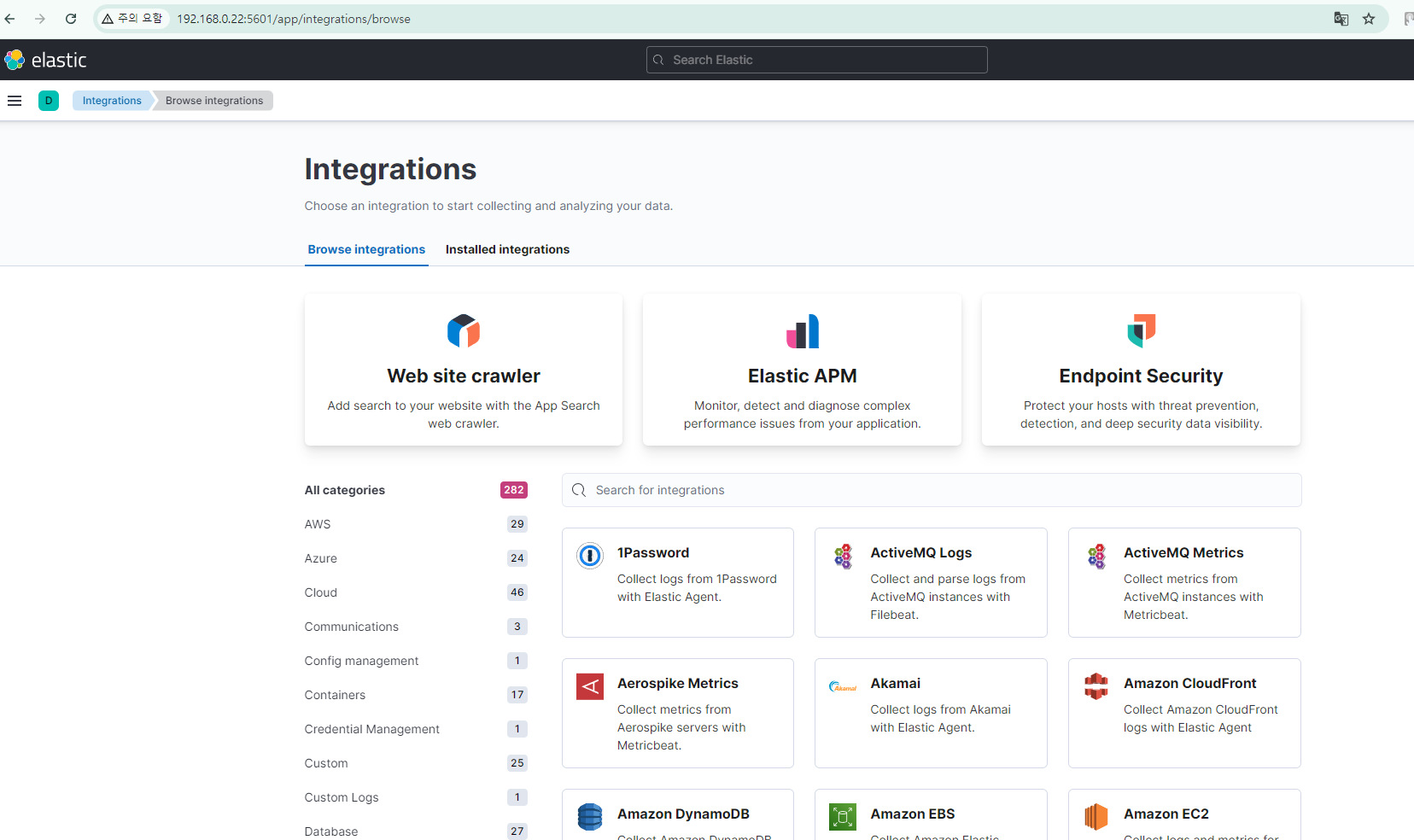Screen dimensions: 1414x840
Task: Click the 1Password integration icon
Action: 590,556
